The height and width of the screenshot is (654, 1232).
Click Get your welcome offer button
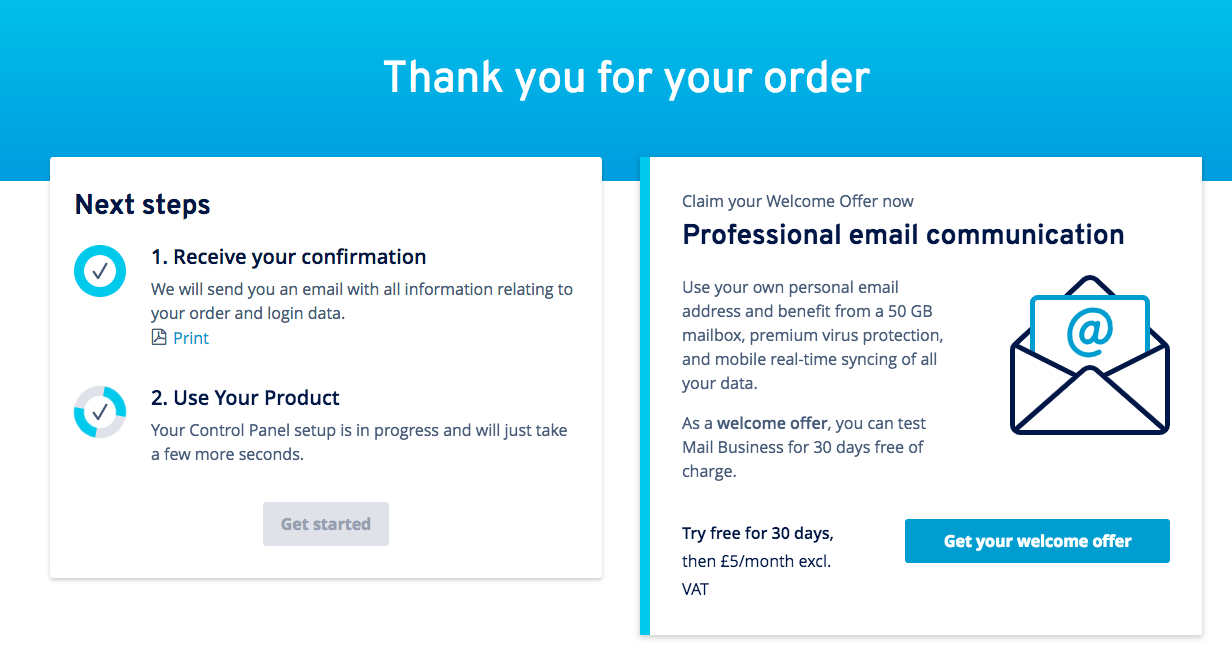click(1037, 541)
